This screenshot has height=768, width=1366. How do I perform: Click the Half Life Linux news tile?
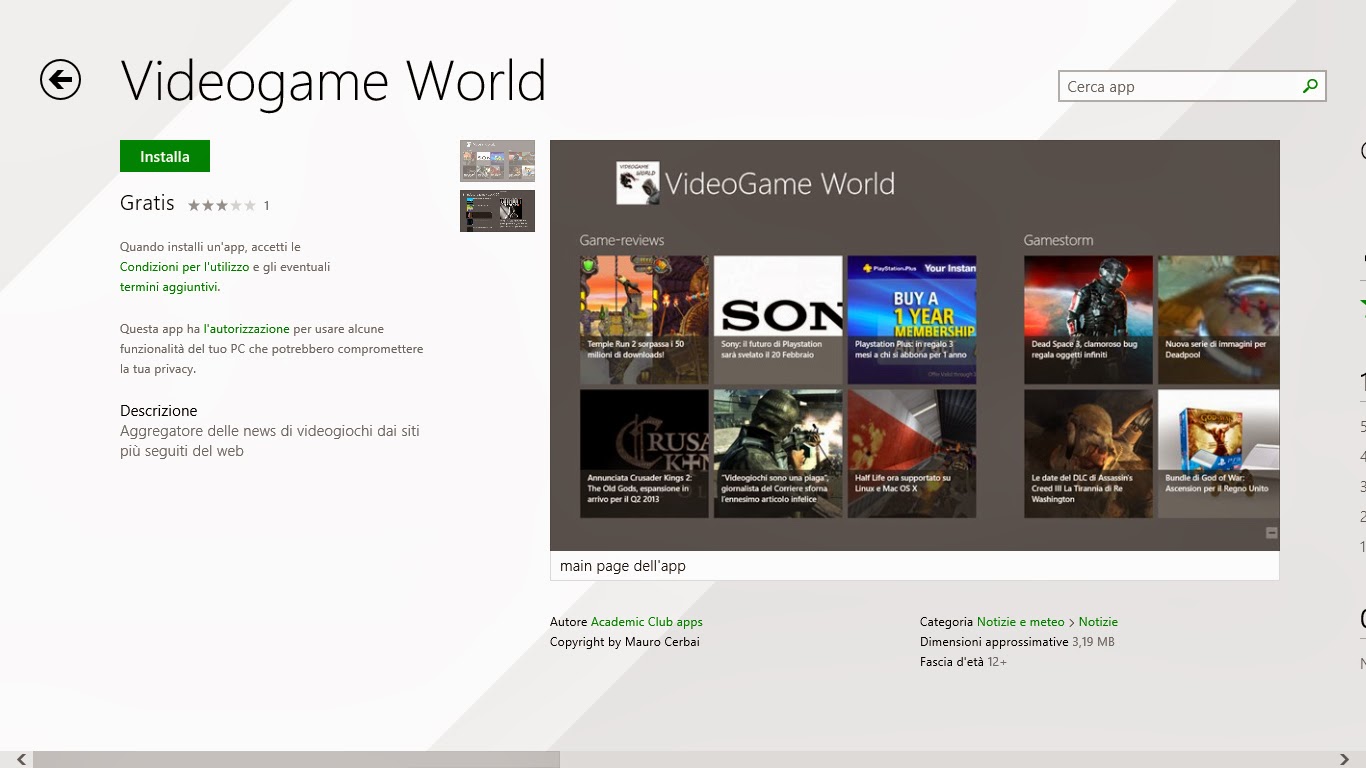click(912, 454)
